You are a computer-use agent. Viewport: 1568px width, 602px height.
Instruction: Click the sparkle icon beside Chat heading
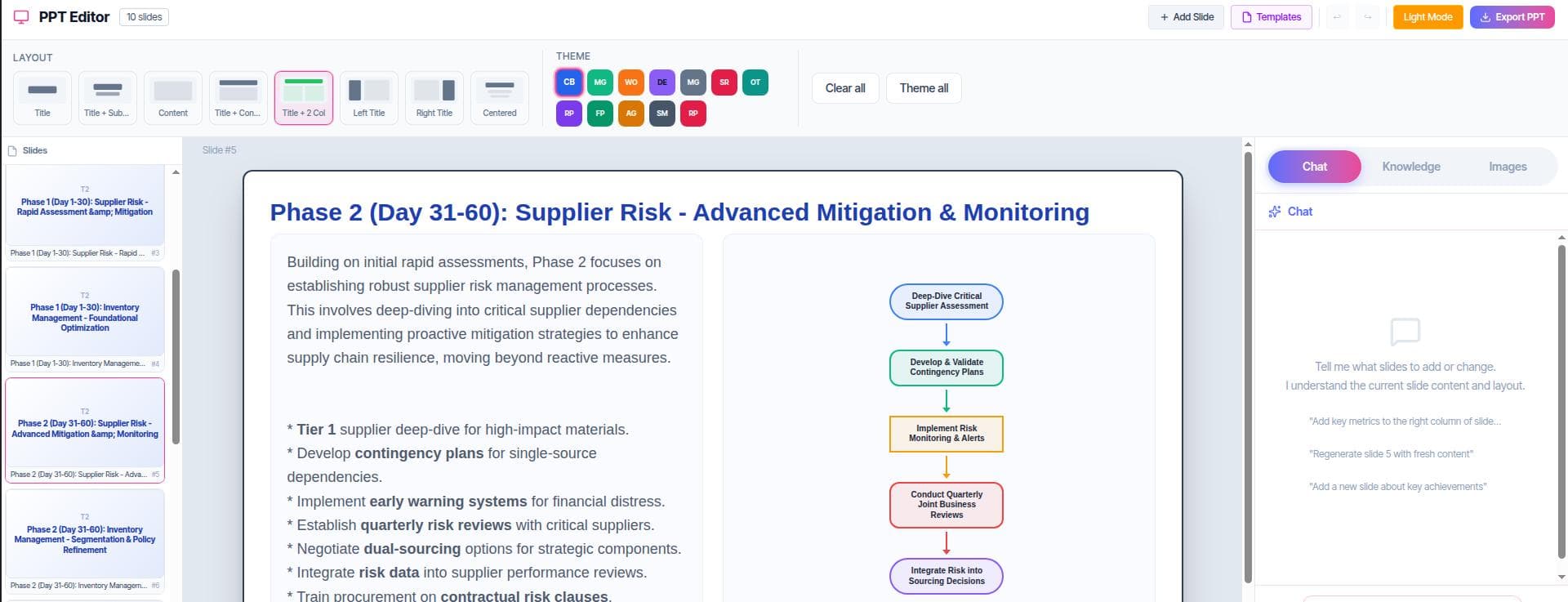pyautogui.click(x=1274, y=212)
